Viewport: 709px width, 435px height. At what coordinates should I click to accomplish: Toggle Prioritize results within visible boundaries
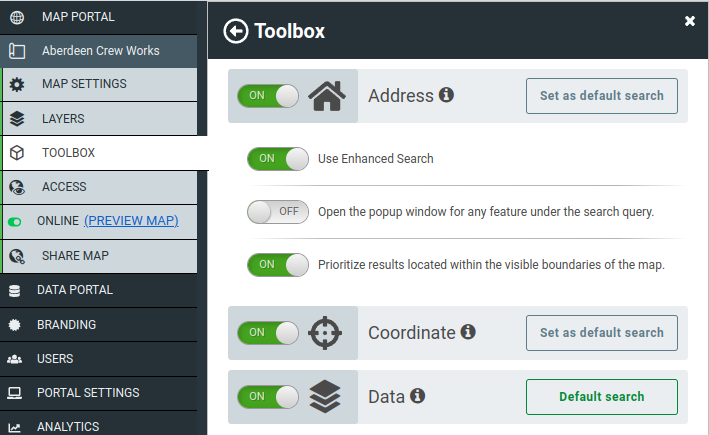coord(278,265)
